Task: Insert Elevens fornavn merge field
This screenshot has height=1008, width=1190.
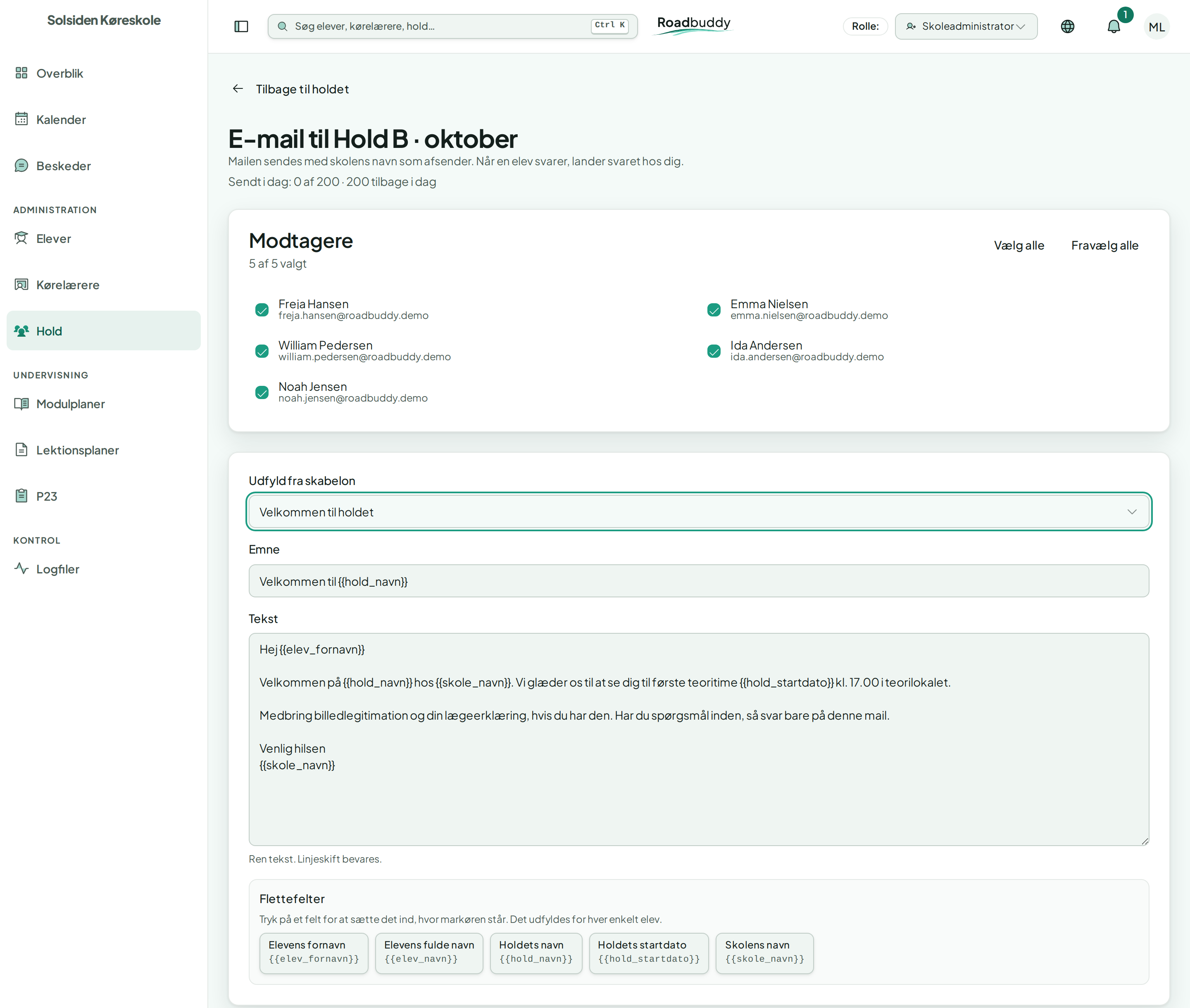Action: [314, 953]
